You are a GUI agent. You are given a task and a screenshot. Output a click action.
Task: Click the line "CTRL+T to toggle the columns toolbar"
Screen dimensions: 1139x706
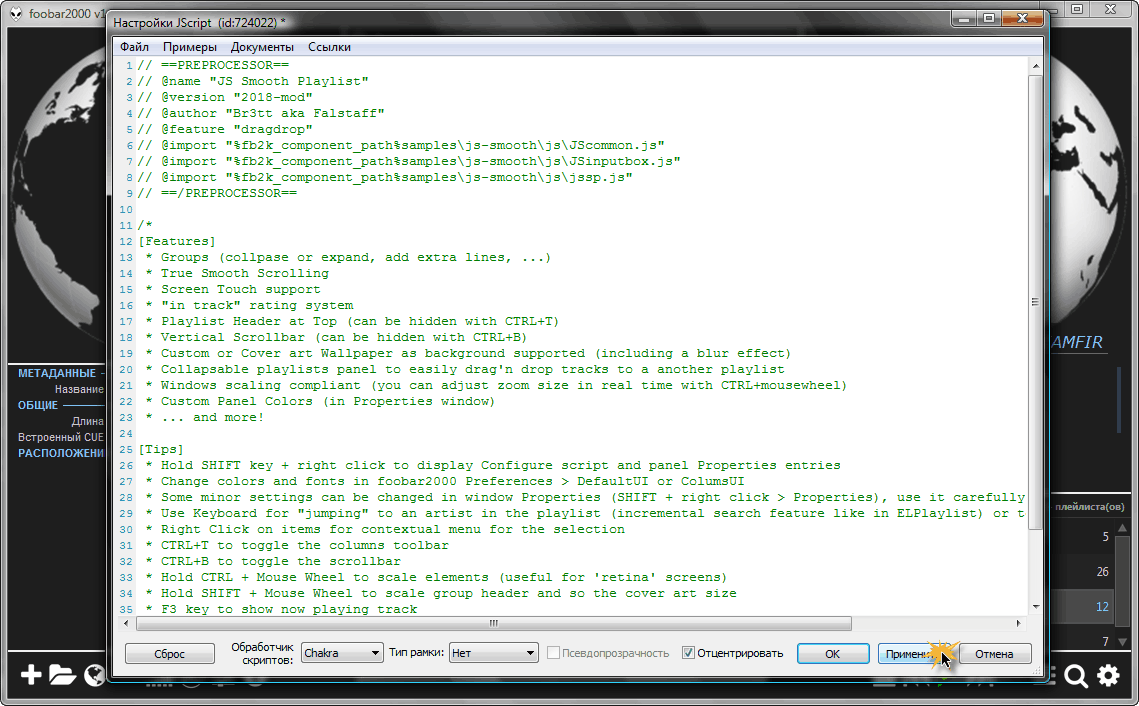(297, 545)
